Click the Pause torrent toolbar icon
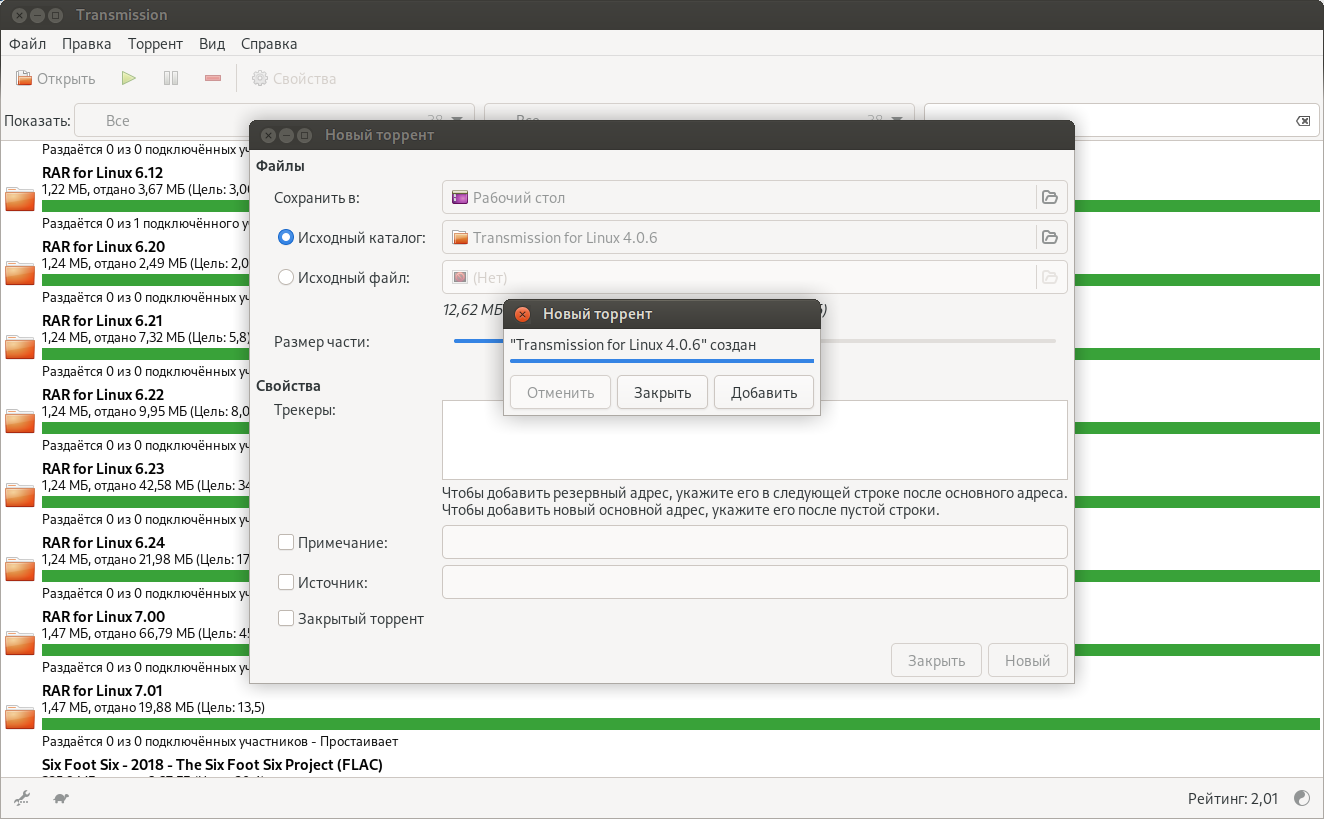 (x=171, y=78)
